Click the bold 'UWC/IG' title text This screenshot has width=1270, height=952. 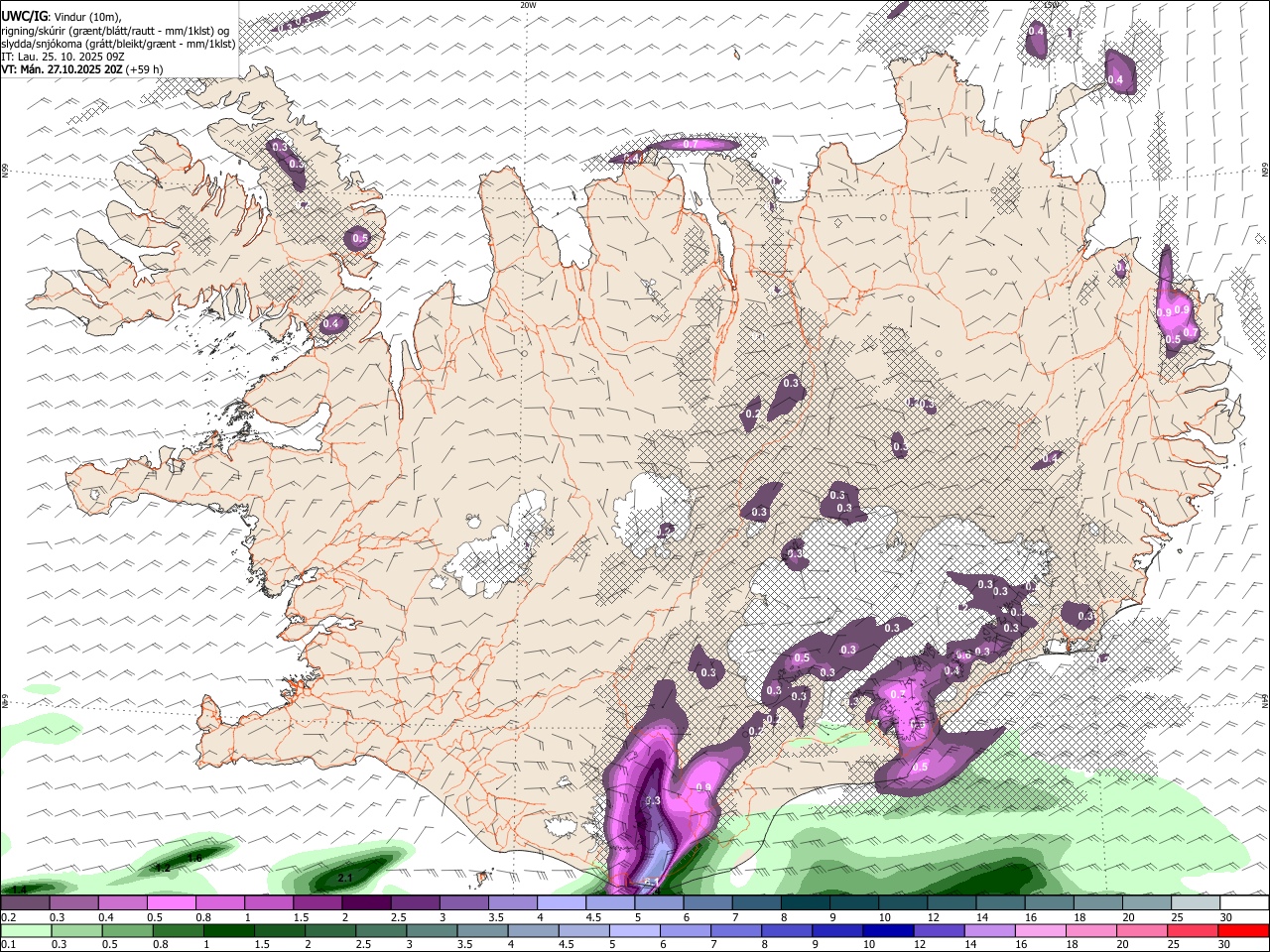tap(24, 16)
